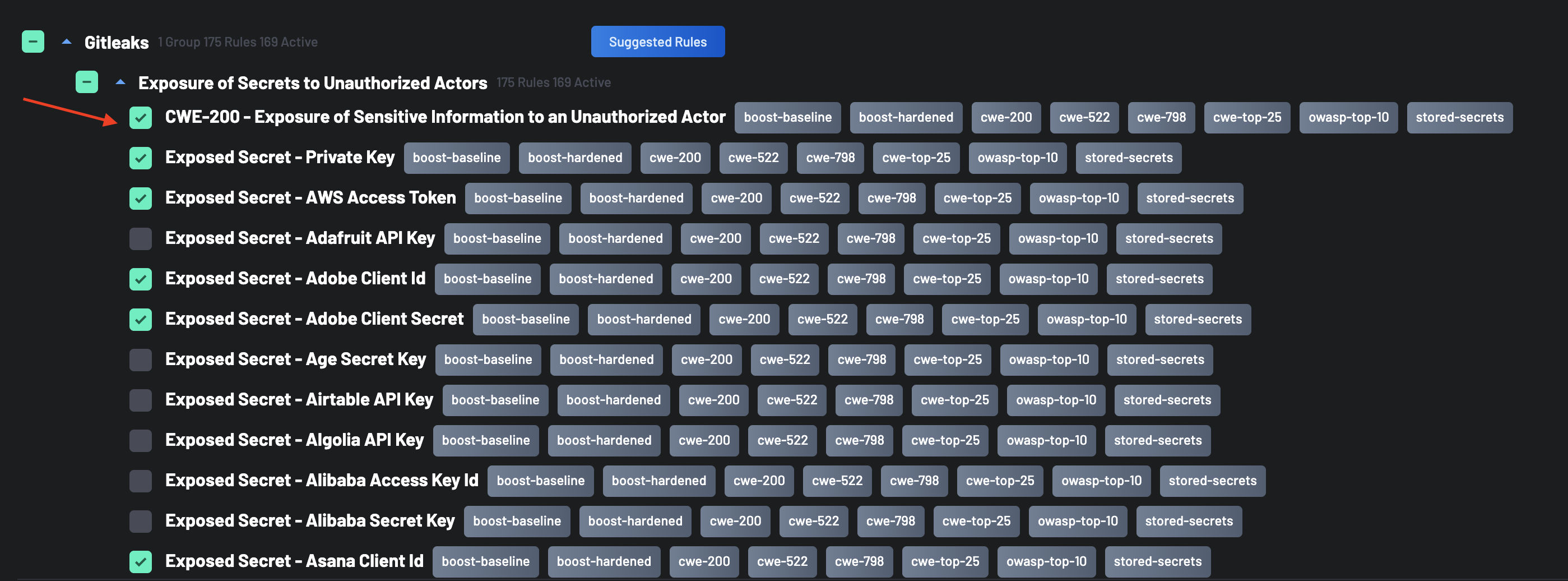Viewport: 1568px width, 581px height.
Task: Click cwe-798 tag on Alibaba Access Key Id row
Action: pyautogui.click(x=913, y=481)
